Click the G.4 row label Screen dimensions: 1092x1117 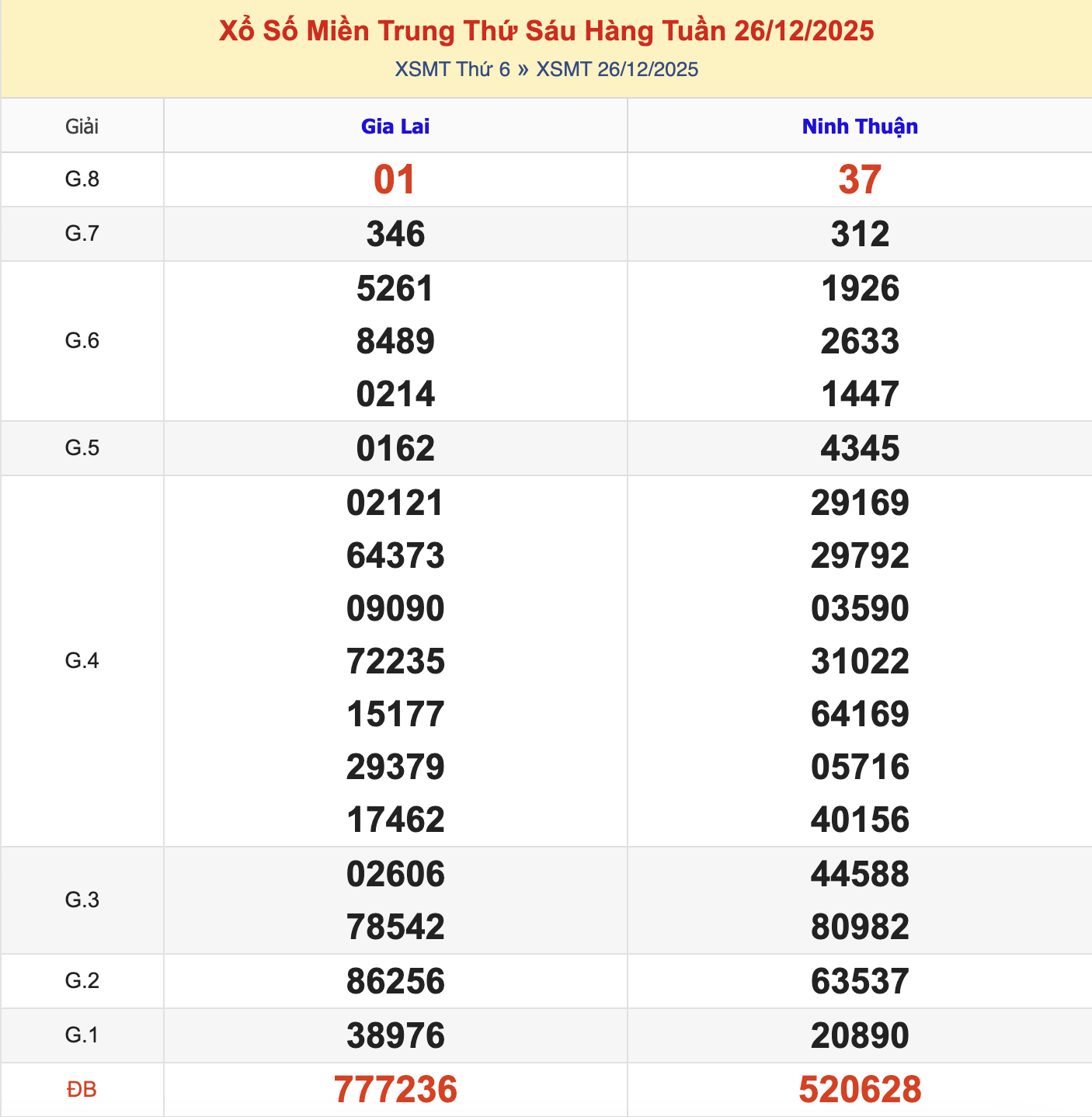(82, 661)
